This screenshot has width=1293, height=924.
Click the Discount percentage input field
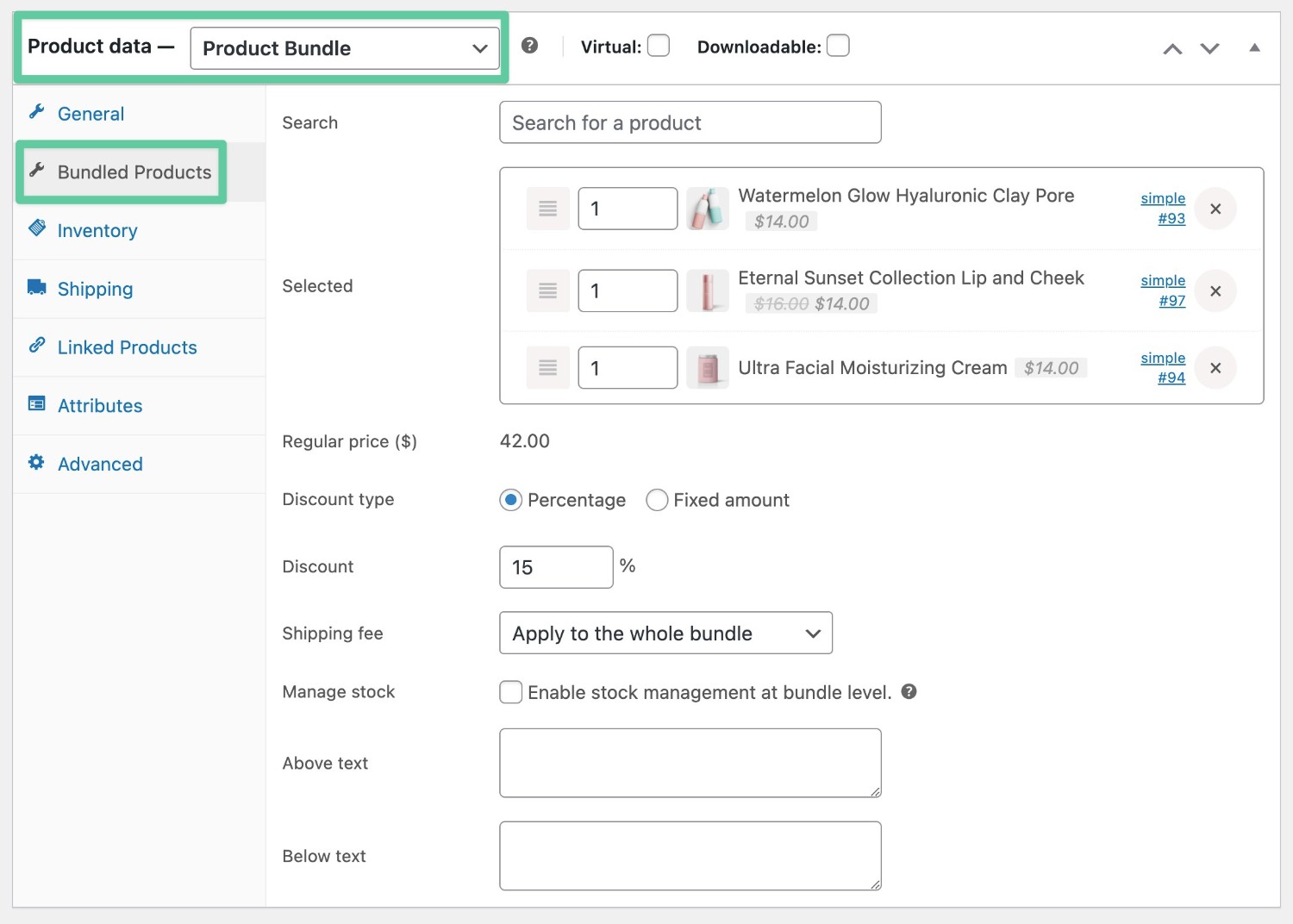pos(556,567)
